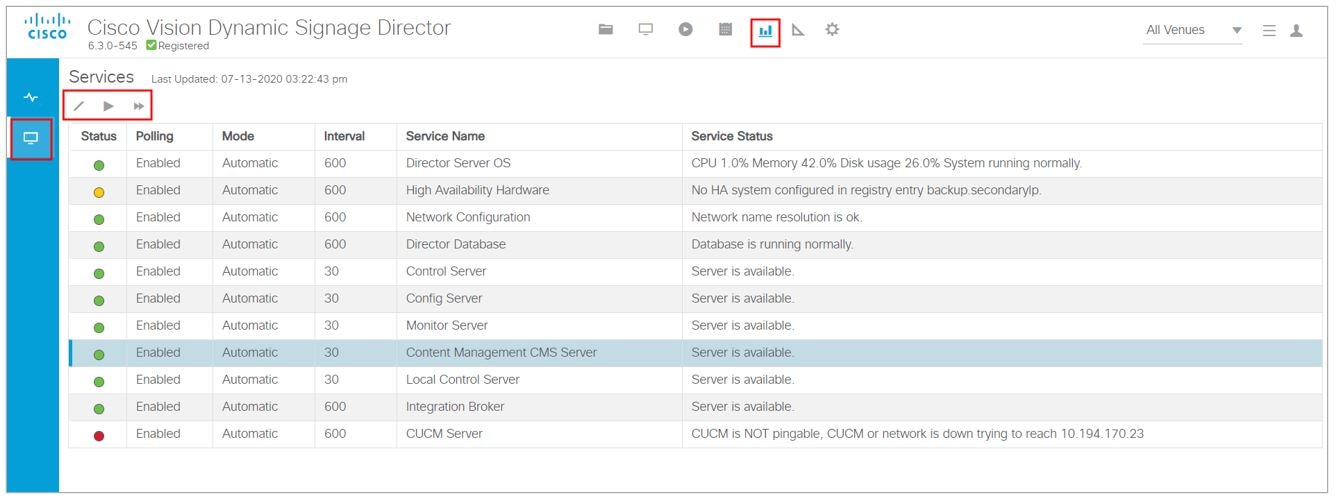Screen dimensions: 1336x500
Task: Click the Cisco logo
Action: [47, 28]
